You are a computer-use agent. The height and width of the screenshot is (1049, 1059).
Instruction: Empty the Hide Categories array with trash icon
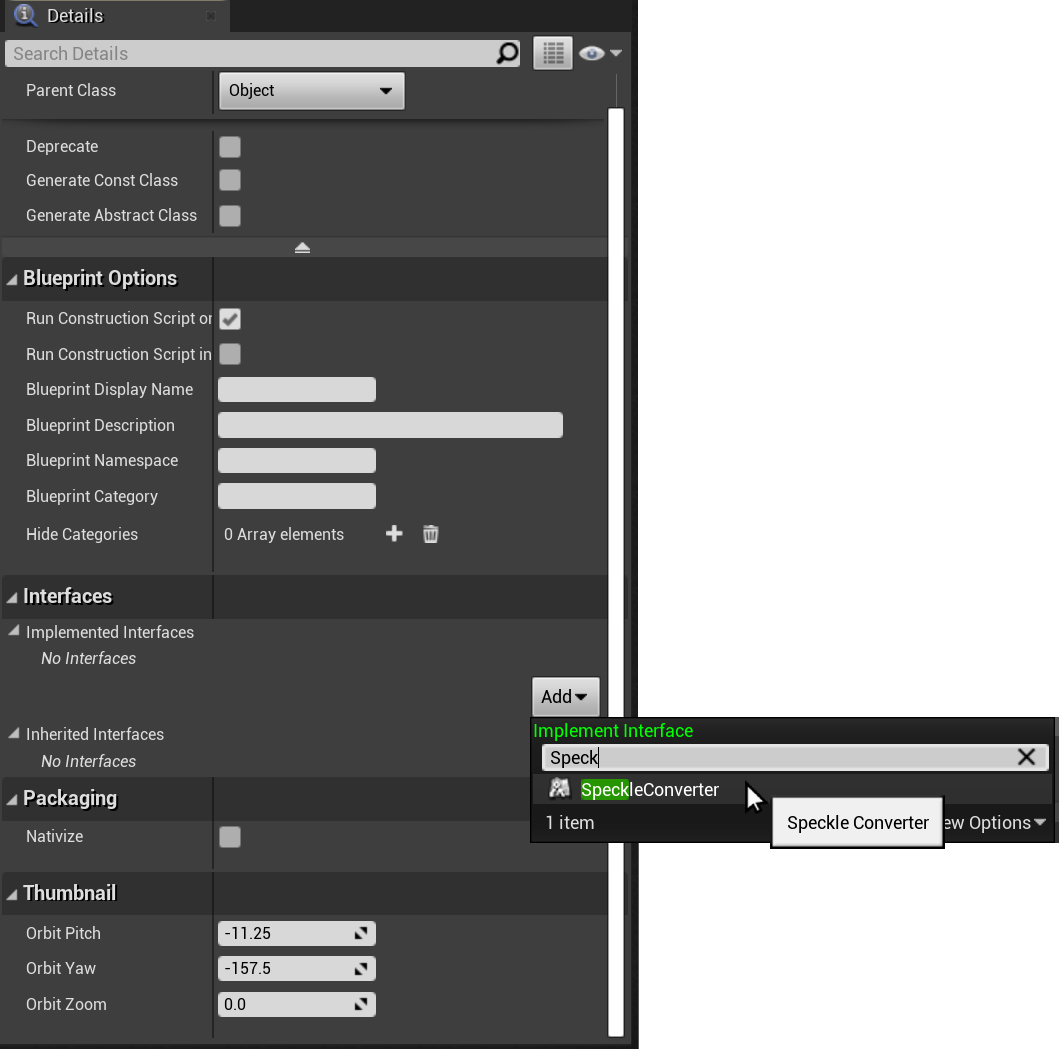tap(430, 534)
